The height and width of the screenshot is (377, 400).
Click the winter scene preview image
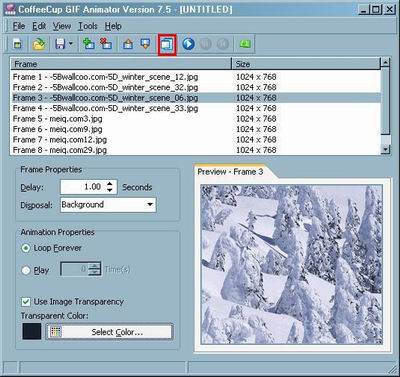pos(291,265)
